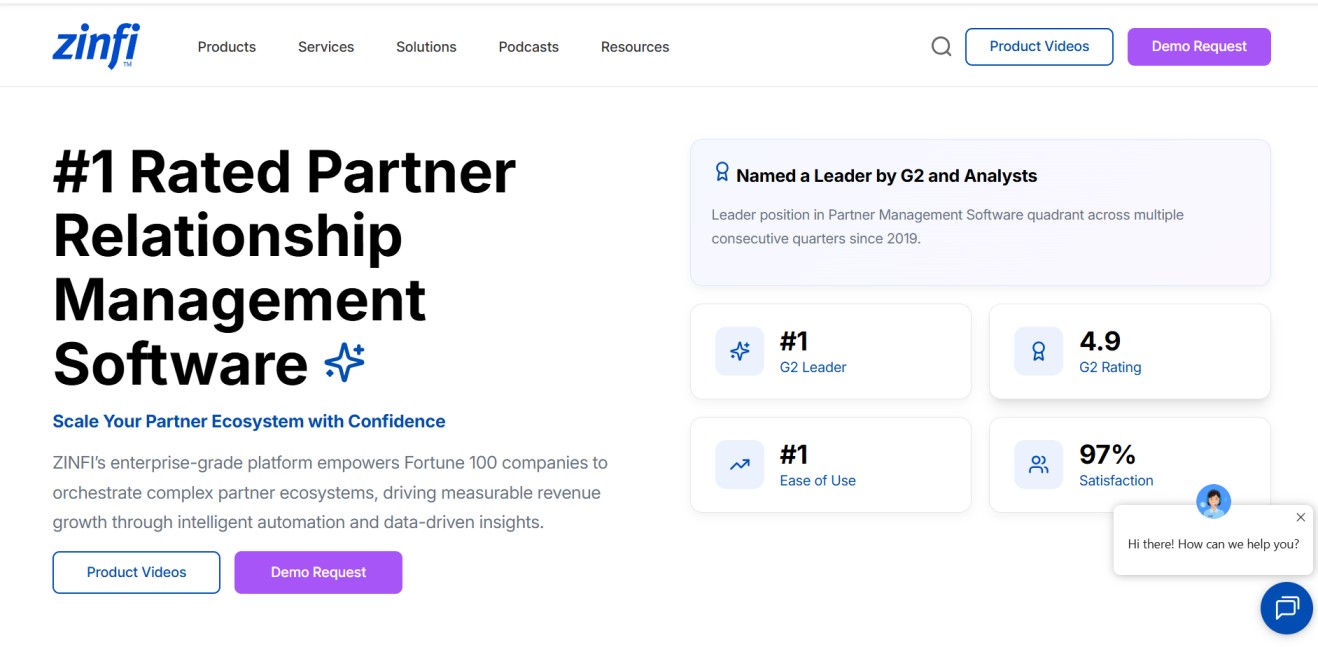This screenshot has height=647, width=1318.
Task: Click the G2 Leader label
Action: [x=813, y=367]
